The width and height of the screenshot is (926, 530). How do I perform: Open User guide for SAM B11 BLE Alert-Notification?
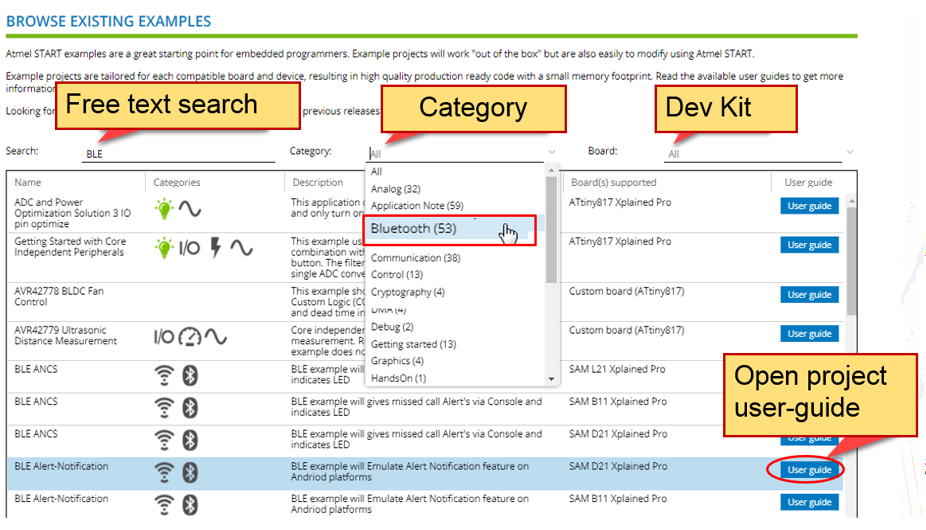tap(809, 502)
